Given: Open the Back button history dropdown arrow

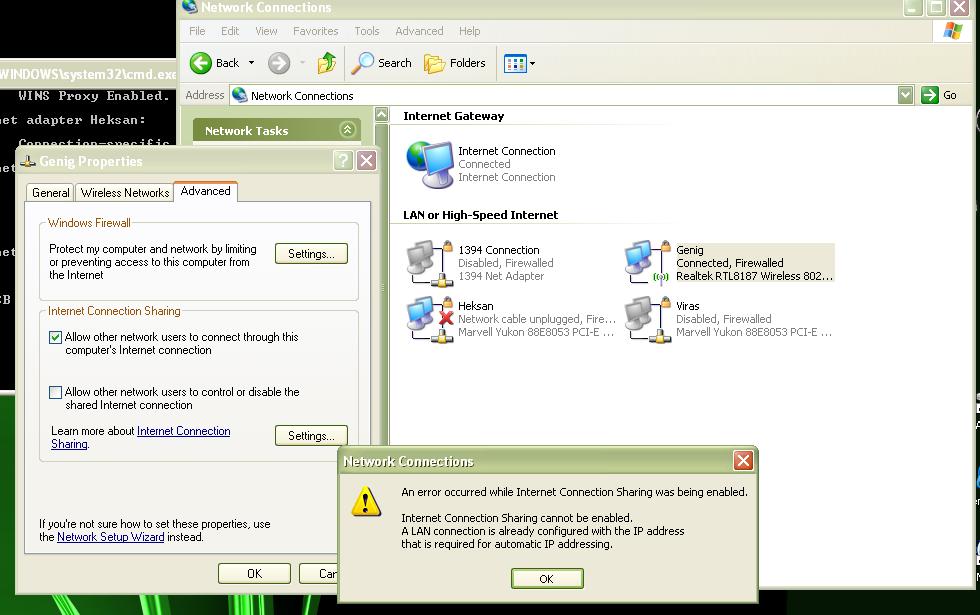Looking at the screenshot, I should [x=251, y=63].
